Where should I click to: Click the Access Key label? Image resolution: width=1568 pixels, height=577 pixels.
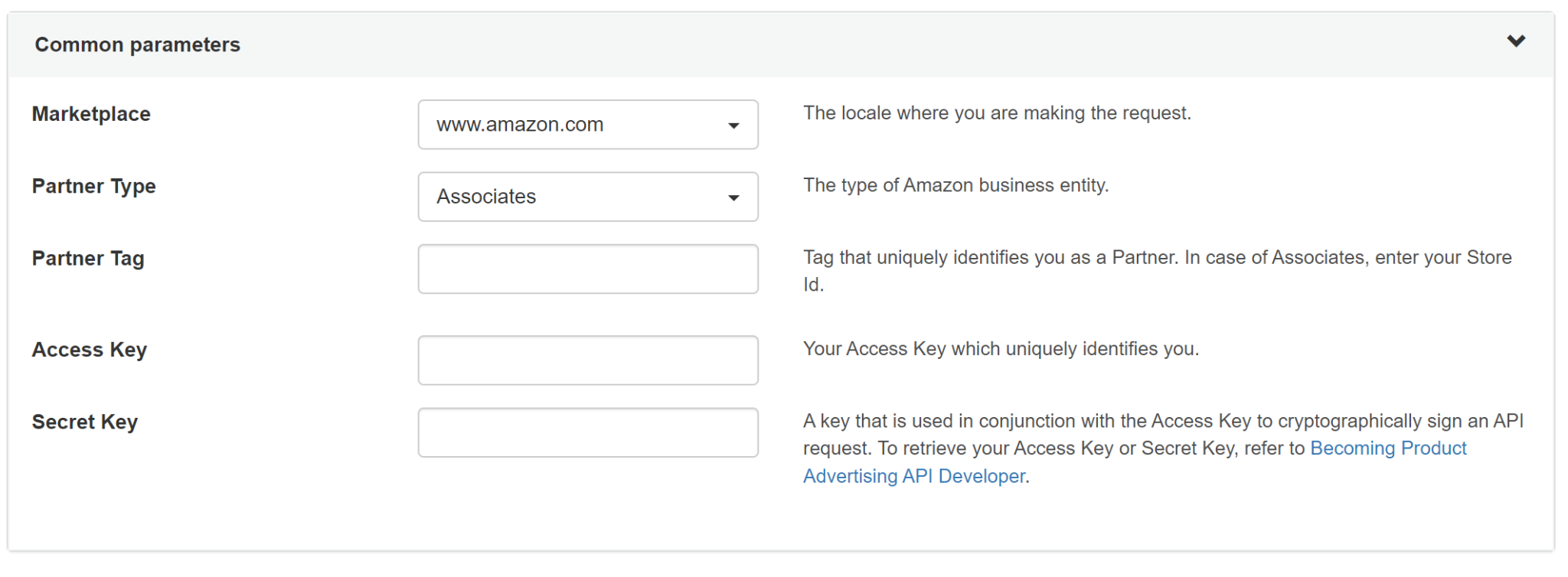click(x=89, y=350)
